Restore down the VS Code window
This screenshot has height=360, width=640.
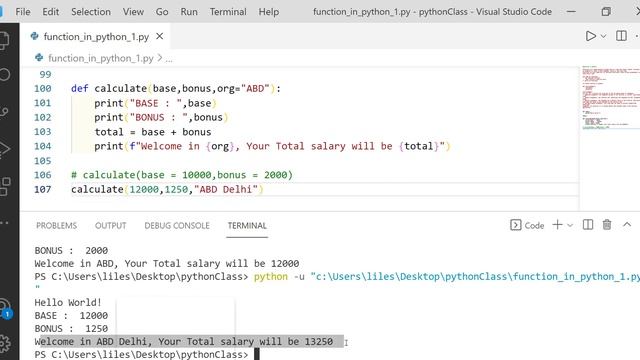[x=606, y=11]
